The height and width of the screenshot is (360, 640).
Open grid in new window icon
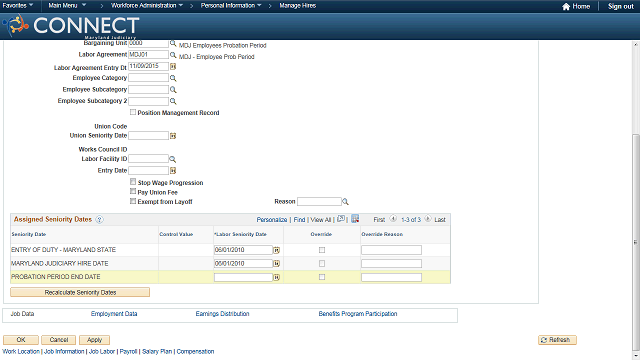pyautogui.click(x=341, y=219)
